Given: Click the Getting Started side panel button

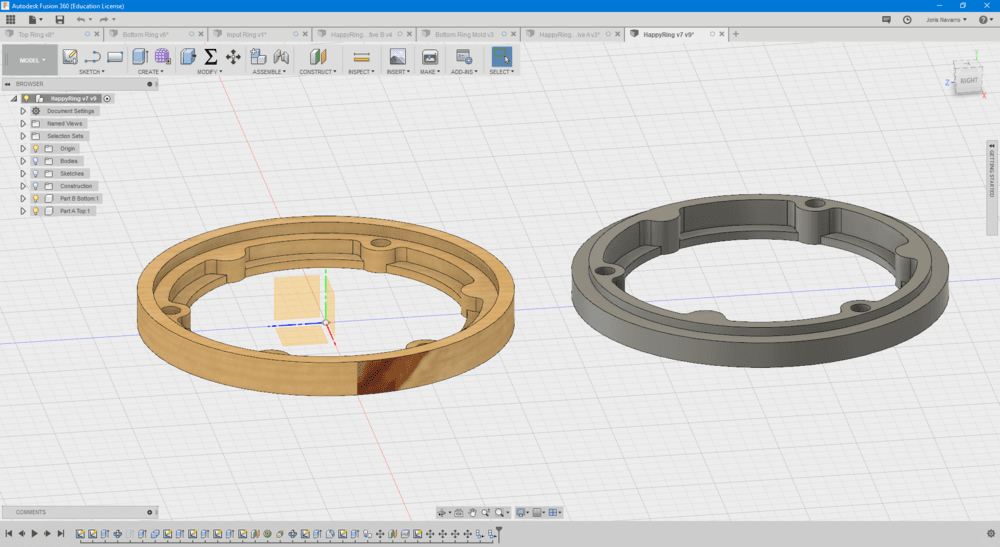Looking at the screenshot, I should tap(992, 175).
